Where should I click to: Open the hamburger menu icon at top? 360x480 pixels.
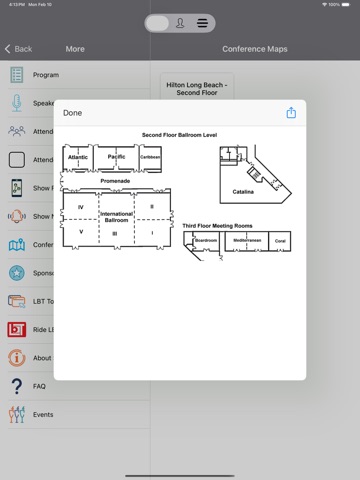pyautogui.click(x=202, y=23)
